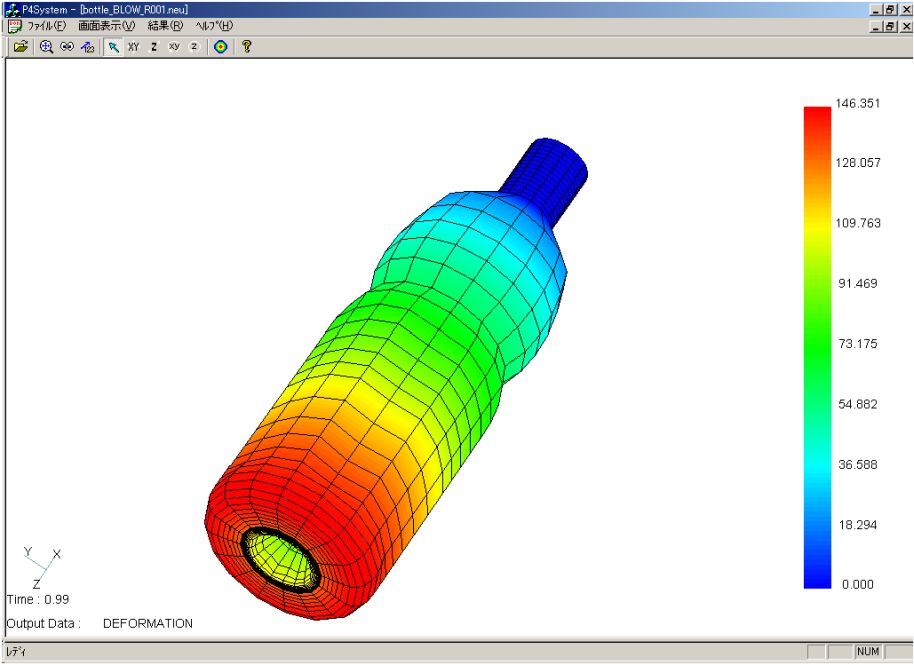This screenshot has height=665, width=914.
Task: Close the inner bottle_BLOW document window
Action: [x=906, y=26]
